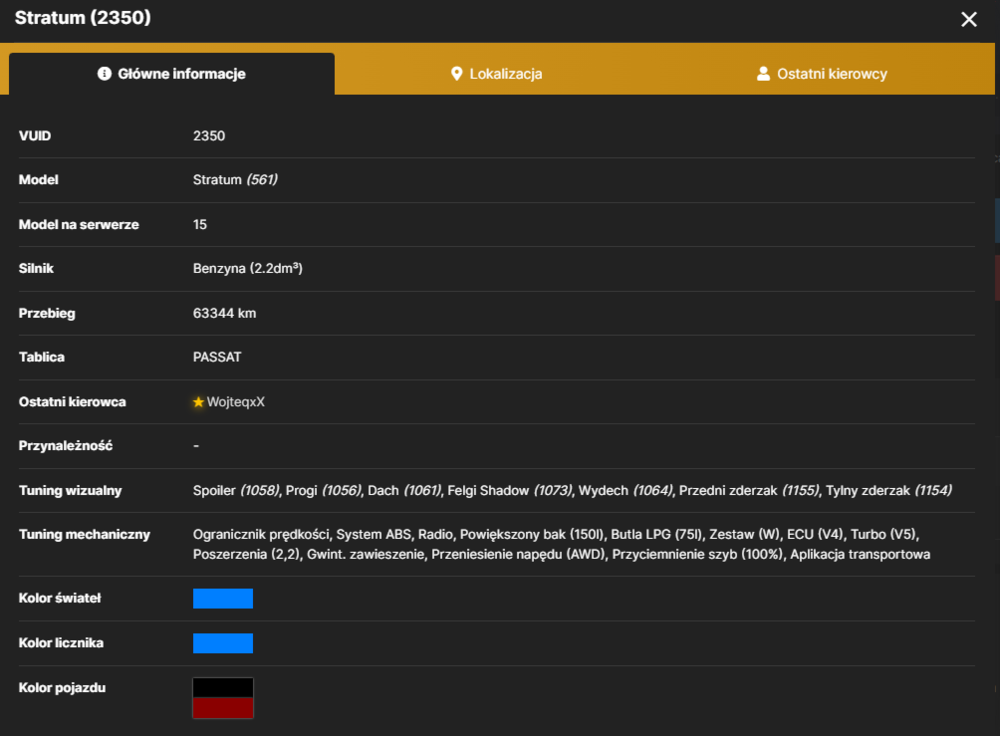Viewport: 1000px width, 736px height.
Task: Click the Dach (1061) entry
Action: click(x=404, y=490)
